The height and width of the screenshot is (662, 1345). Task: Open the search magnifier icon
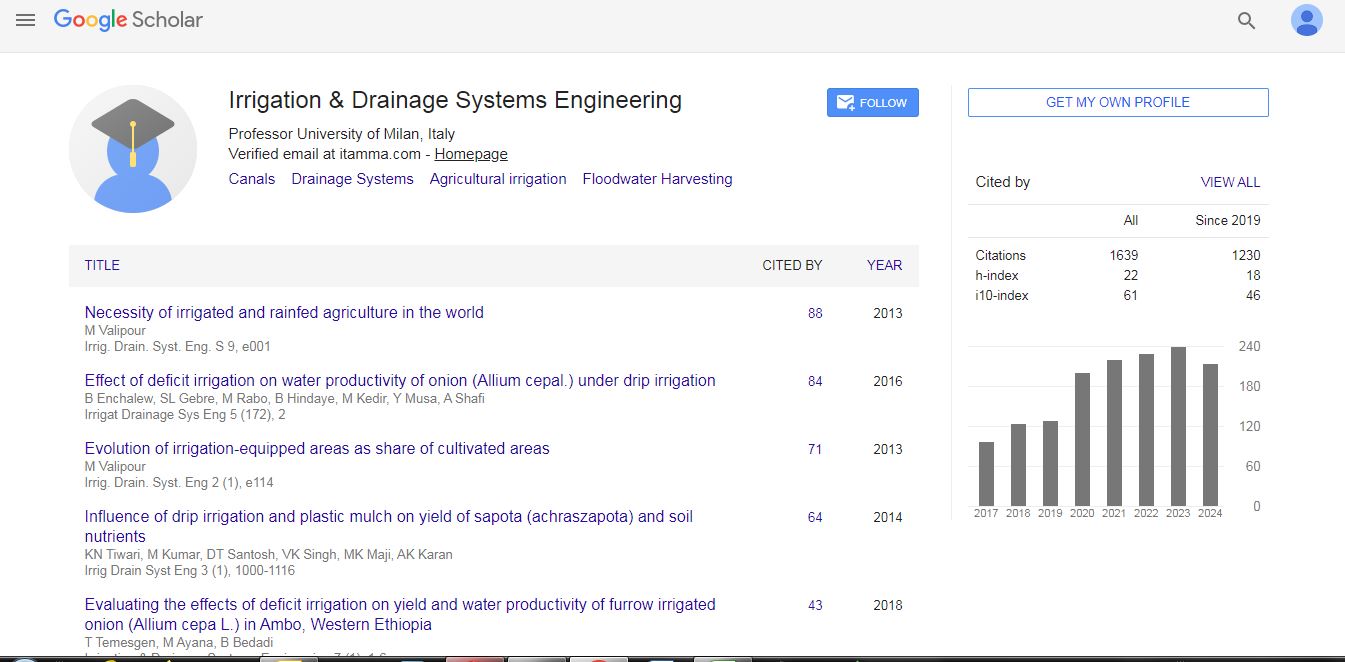1246,21
